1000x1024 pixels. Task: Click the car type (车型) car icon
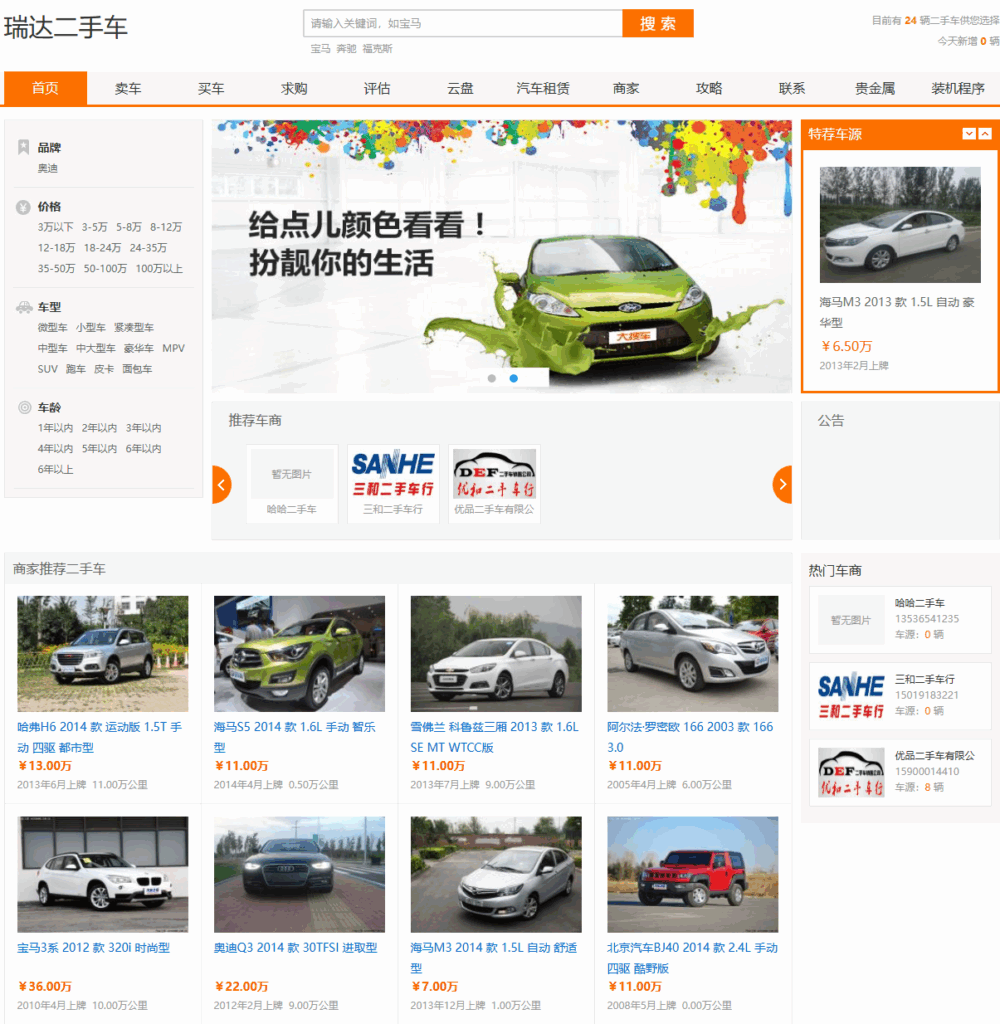pyautogui.click(x=23, y=307)
